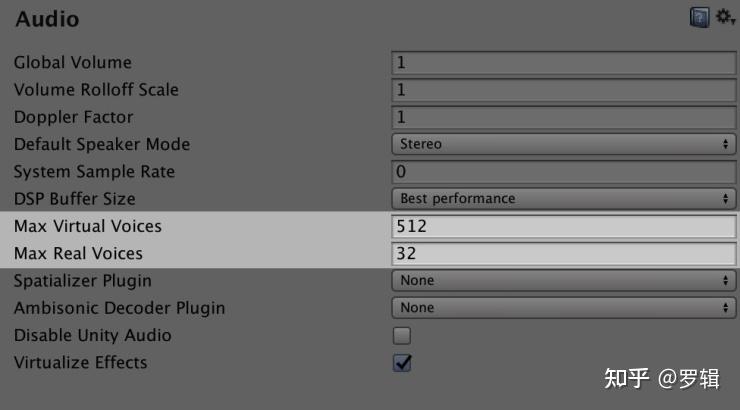Open the Spatializer Plugin dropdown

click(x=563, y=280)
